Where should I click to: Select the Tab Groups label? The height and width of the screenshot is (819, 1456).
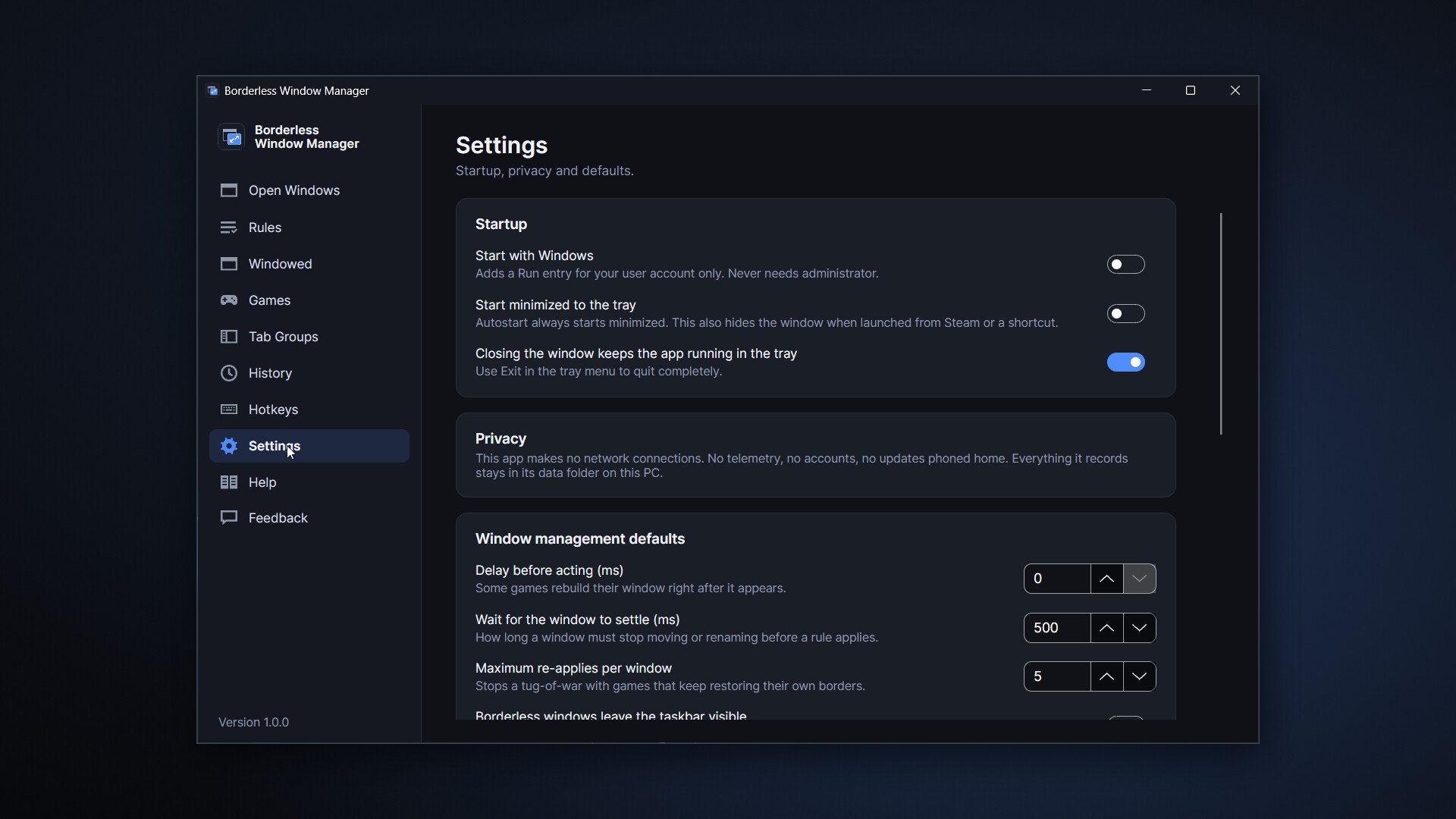283,337
